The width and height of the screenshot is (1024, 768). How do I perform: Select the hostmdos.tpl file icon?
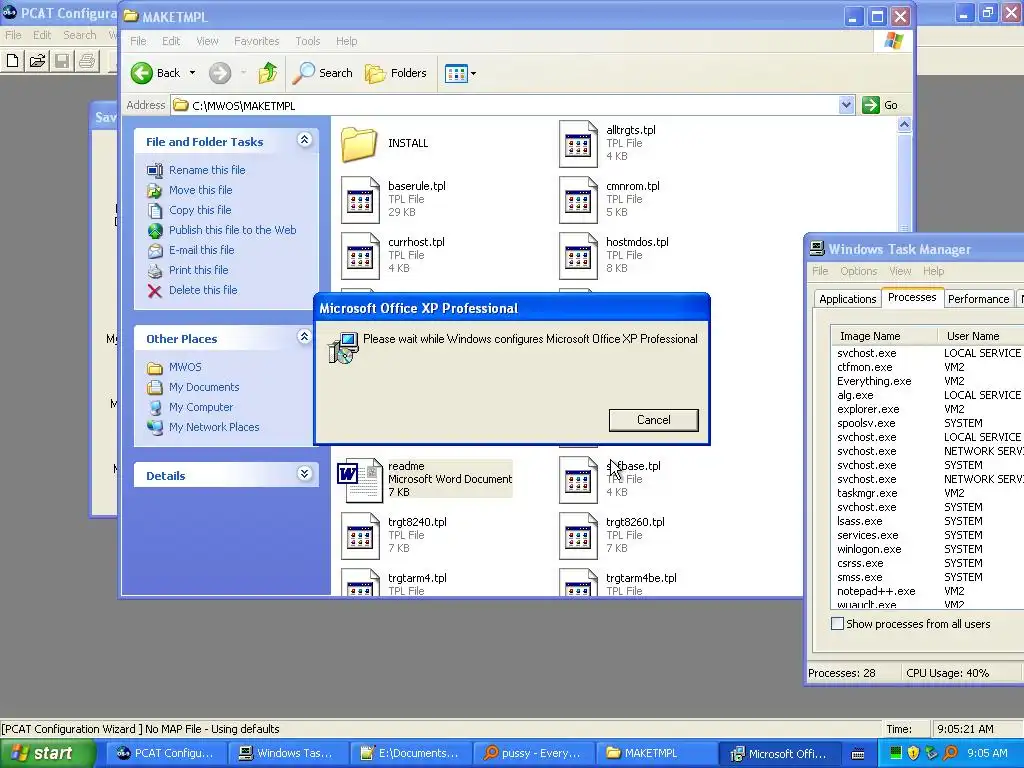click(x=578, y=256)
